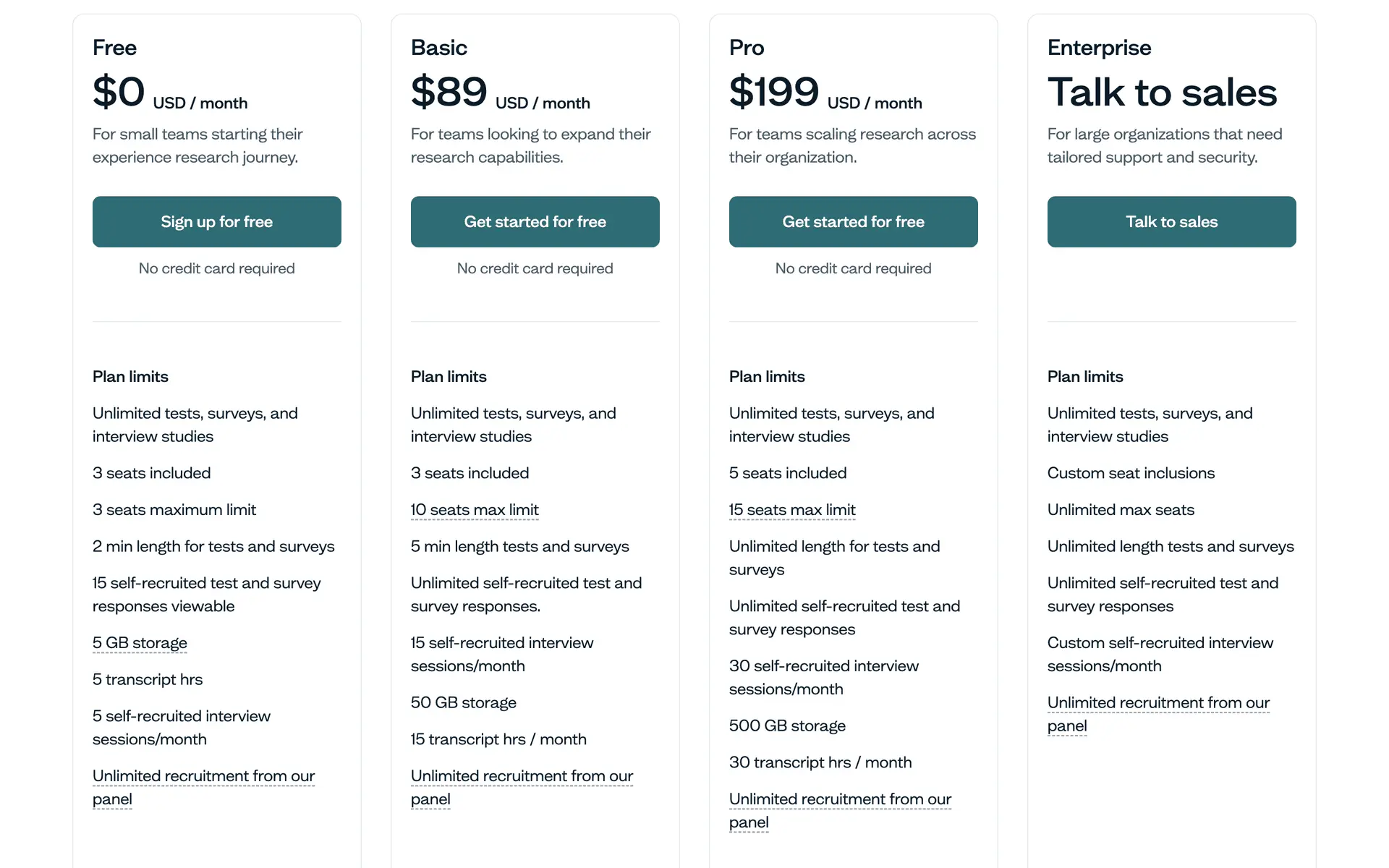Select the Free plan title
Image resolution: width=1389 pixels, height=868 pixels.
tap(114, 48)
